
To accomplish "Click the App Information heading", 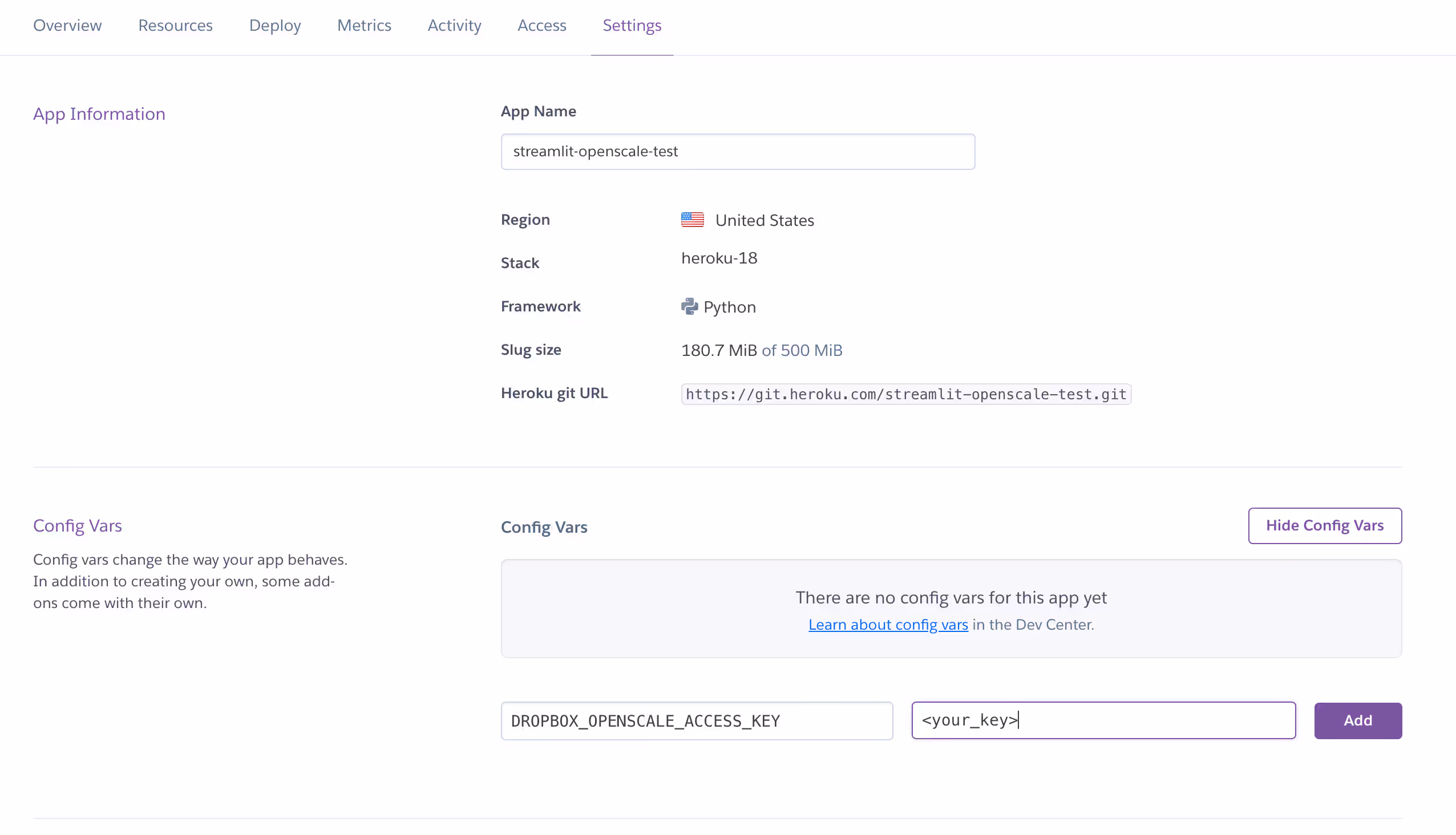I will click(99, 114).
